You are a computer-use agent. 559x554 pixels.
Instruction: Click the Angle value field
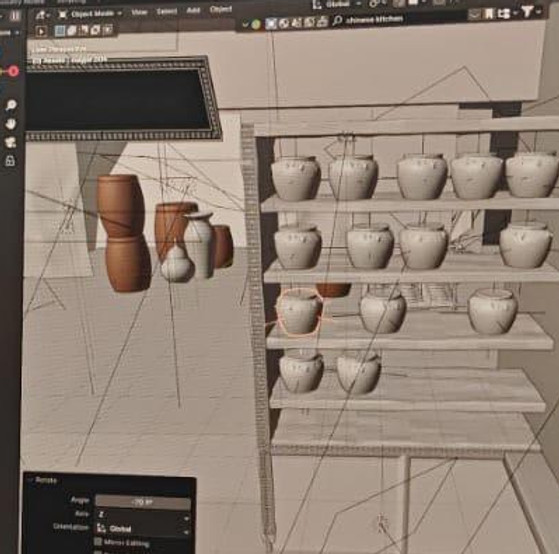143,502
